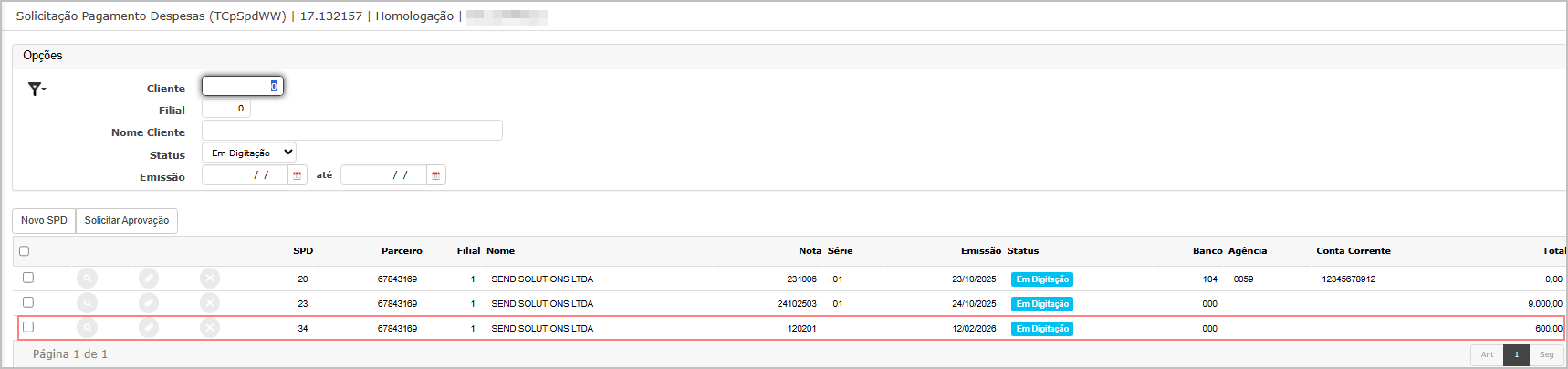Click the Seg next-page button
1568x369 pixels.
(1546, 354)
